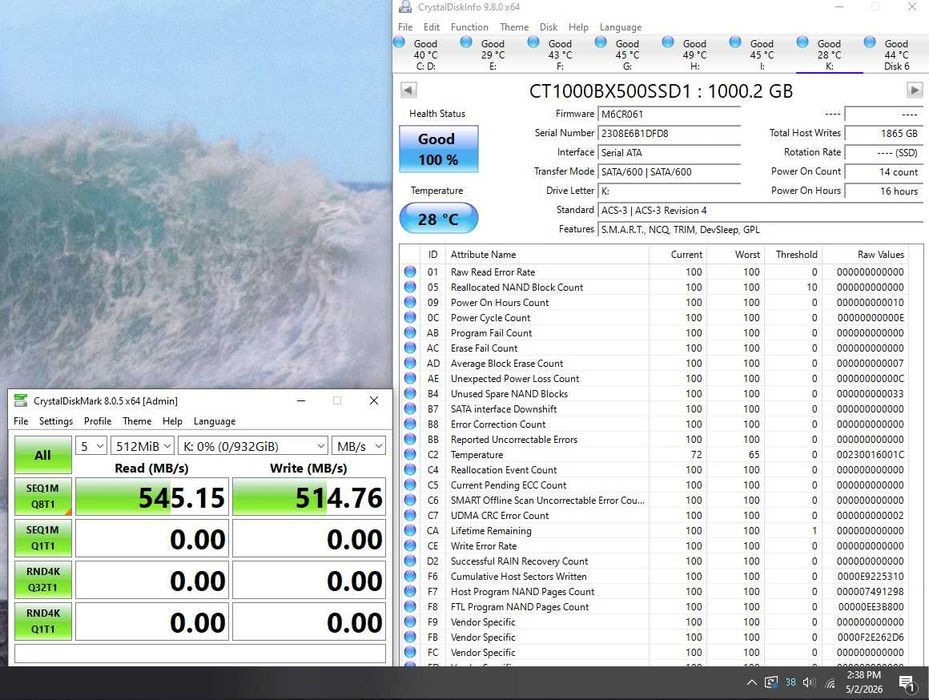Click the Good 100 % health status button
Viewport: 929px width, 700px height.
coord(438,149)
